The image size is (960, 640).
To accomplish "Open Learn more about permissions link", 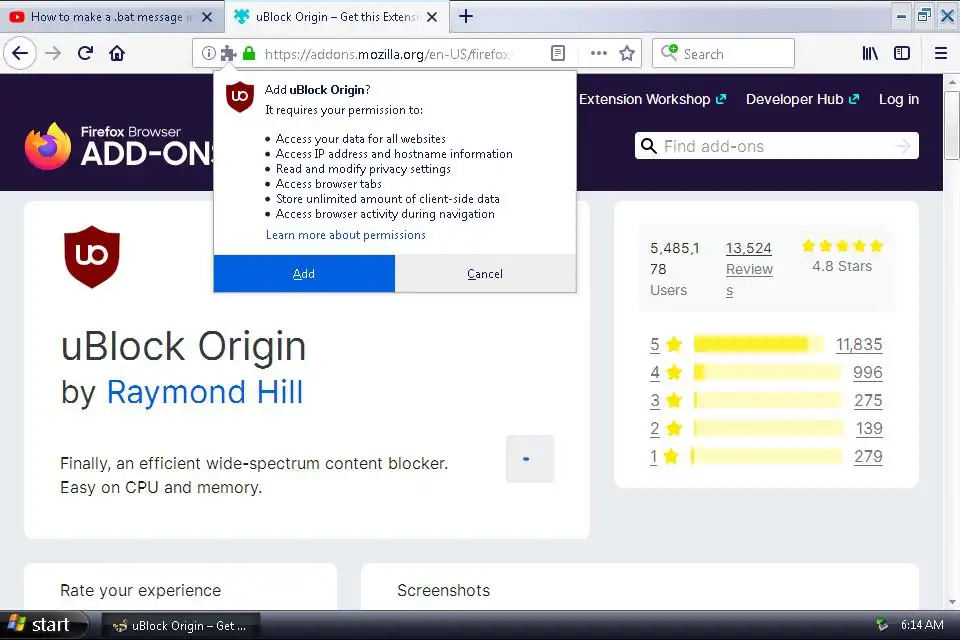I will tap(345, 235).
